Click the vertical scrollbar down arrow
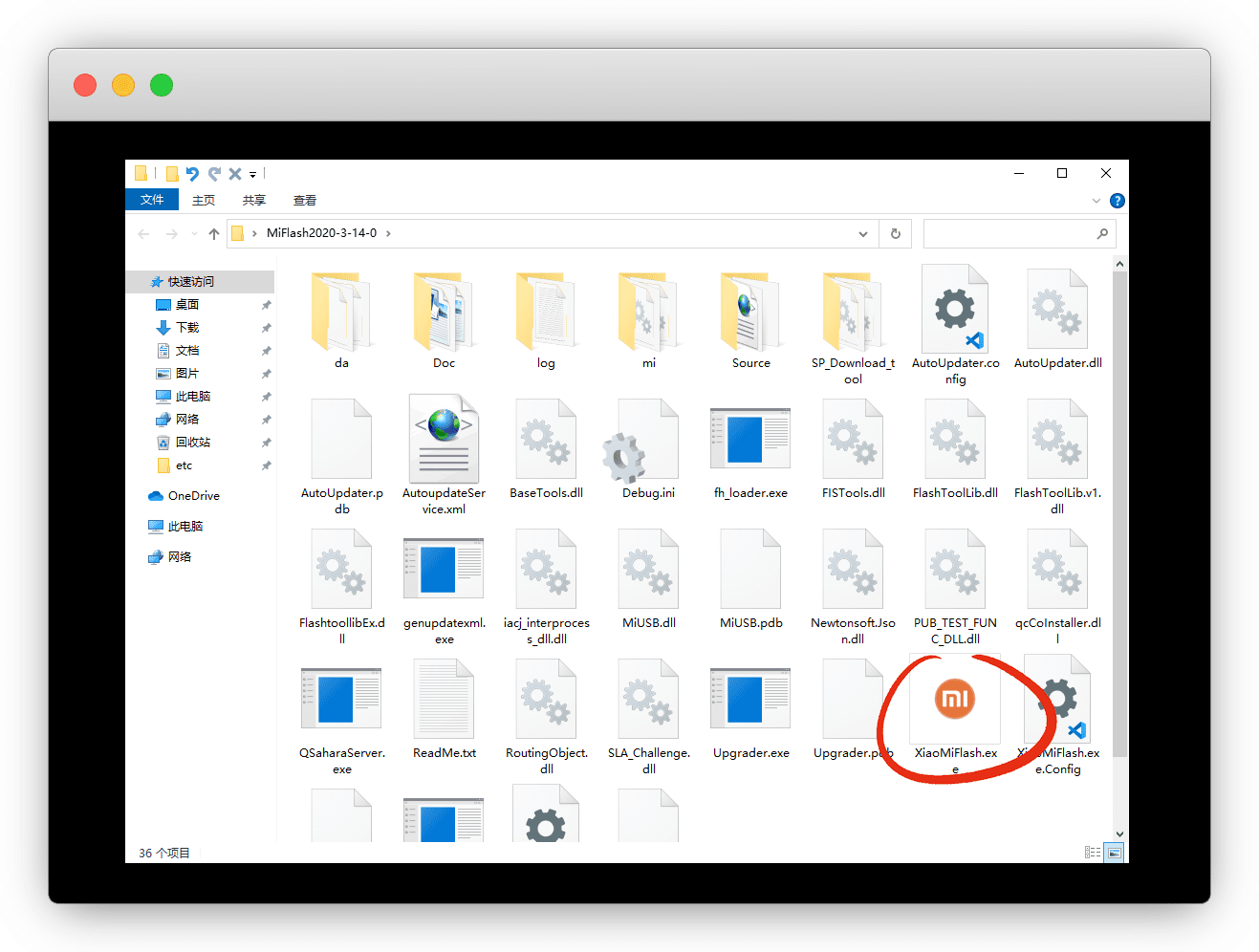 [1119, 834]
